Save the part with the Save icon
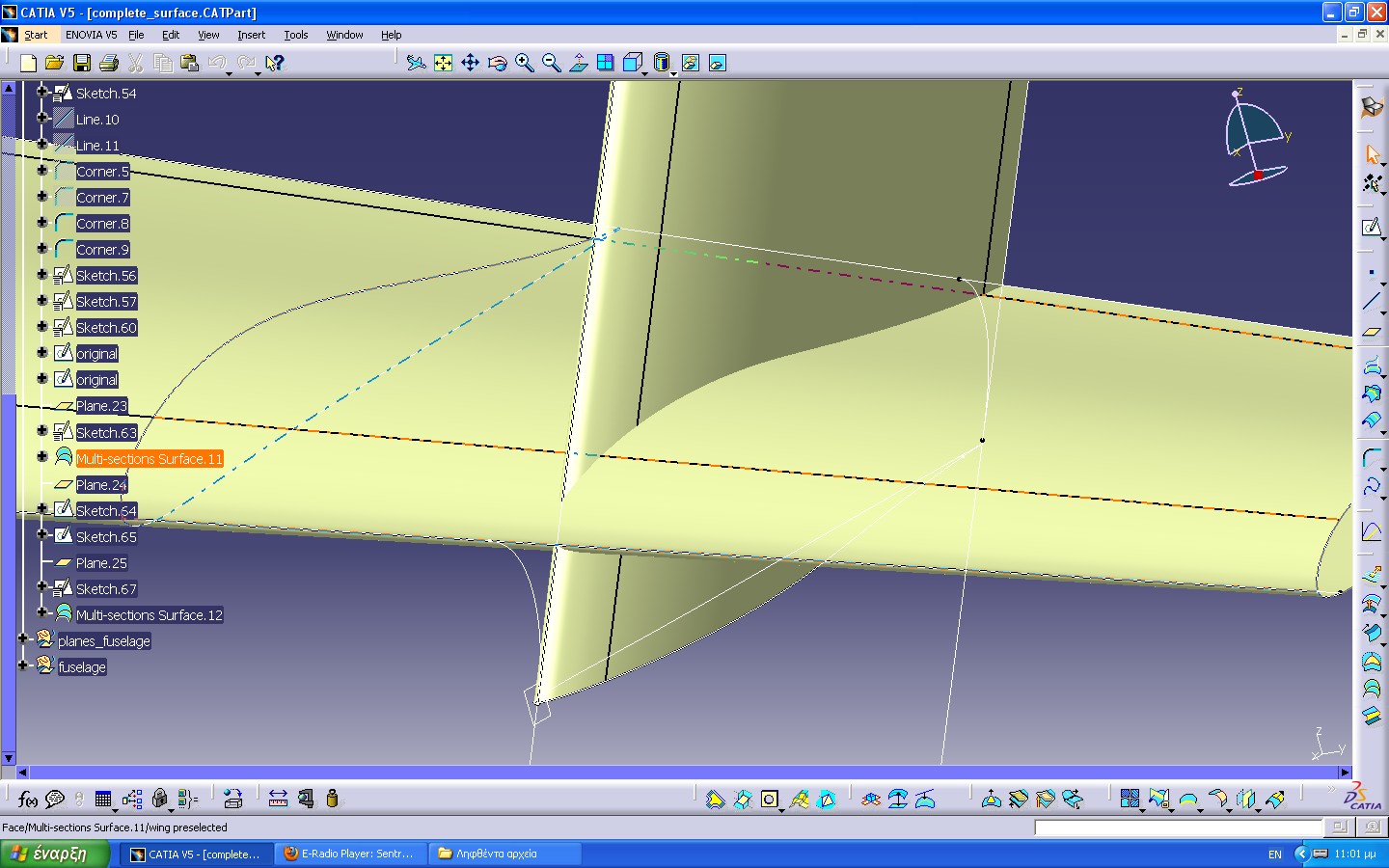This screenshot has height=868, width=1389. point(82,63)
